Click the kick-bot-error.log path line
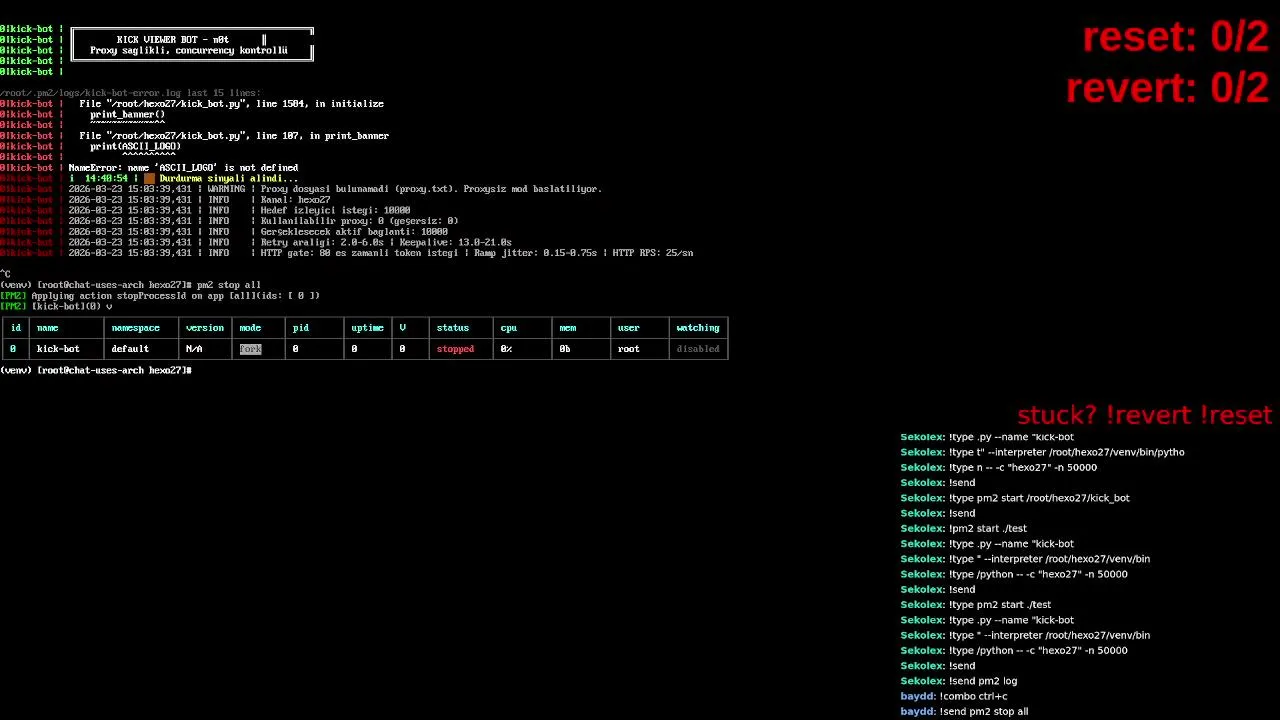Viewport: 1280px width, 720px height. click(130, 93)
